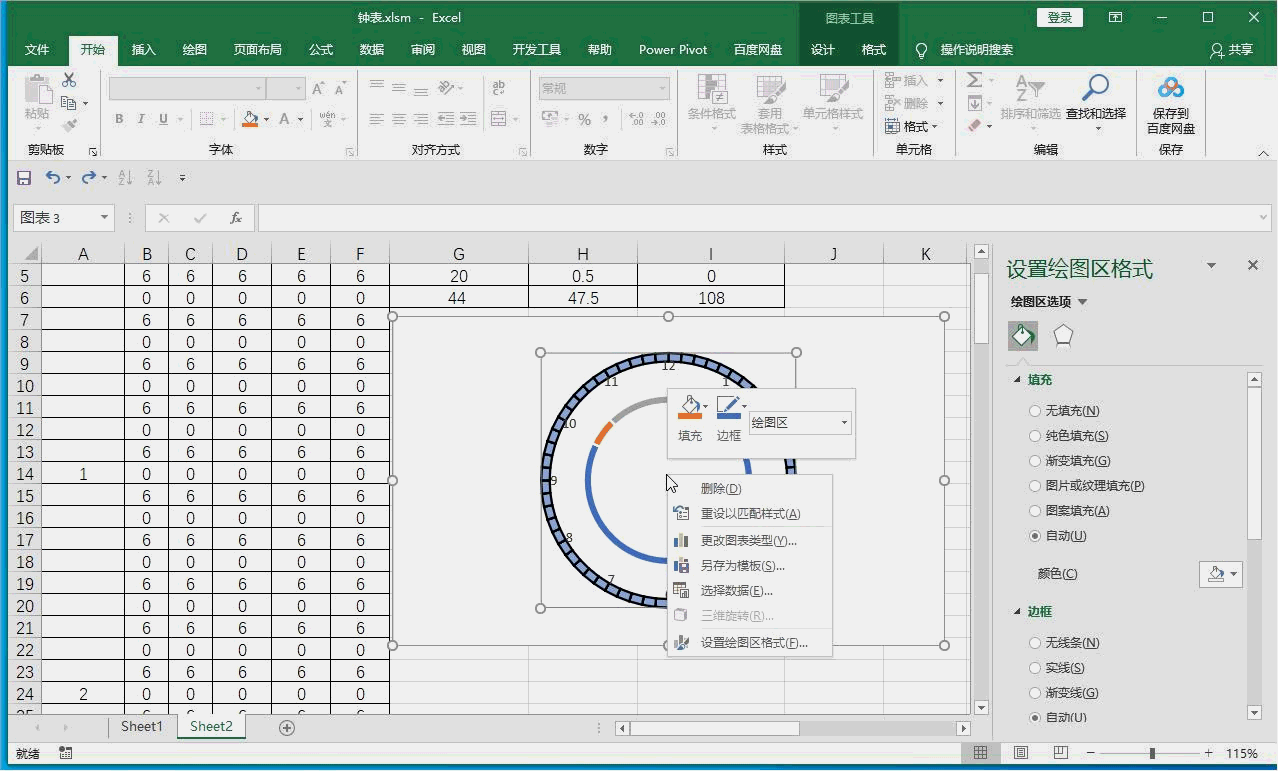Click the formula bar input field
1278x771 pixels.
coord(764,218)
